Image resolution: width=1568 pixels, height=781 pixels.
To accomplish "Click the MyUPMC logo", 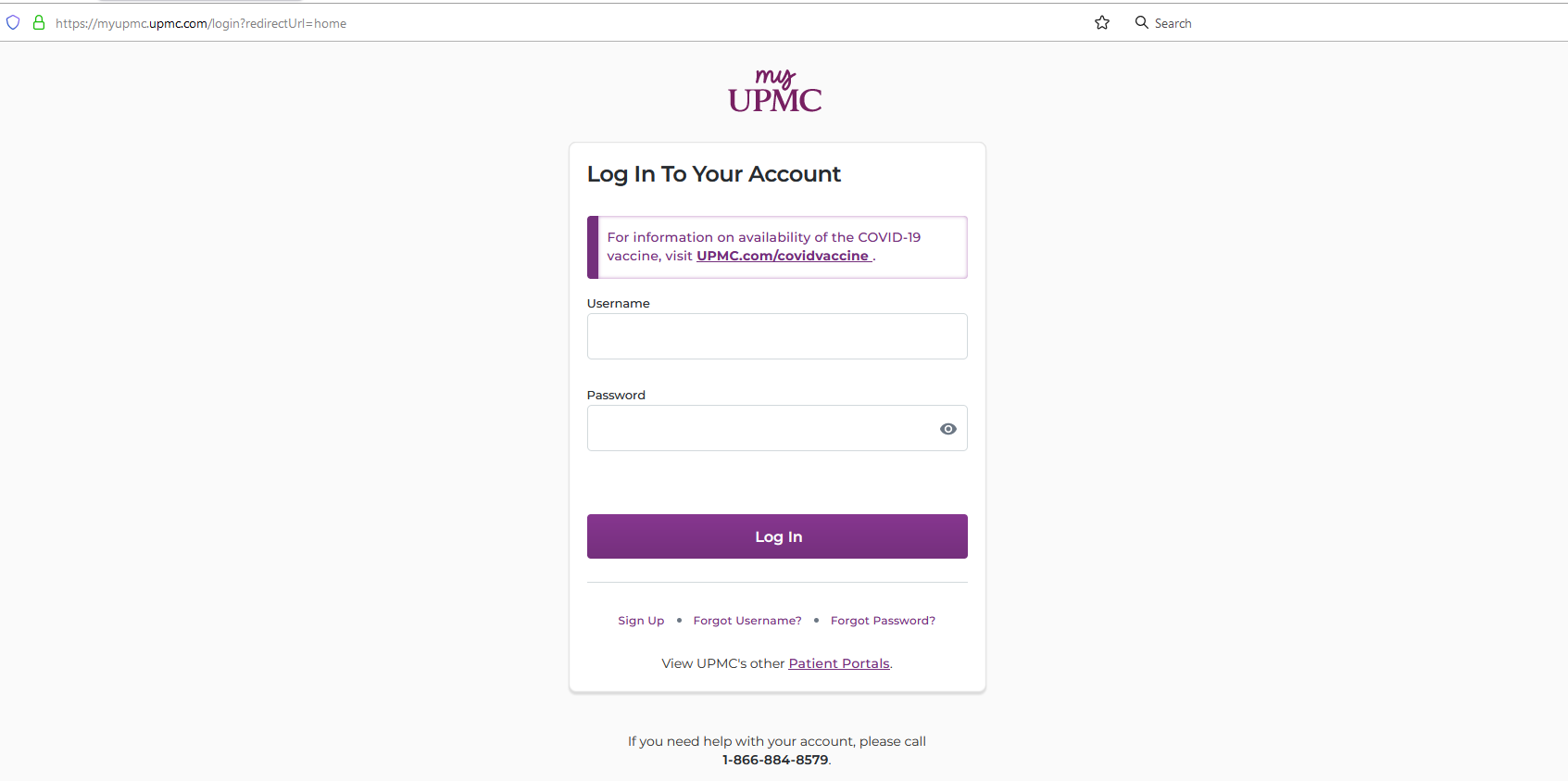I will click(x=775, y=90).
